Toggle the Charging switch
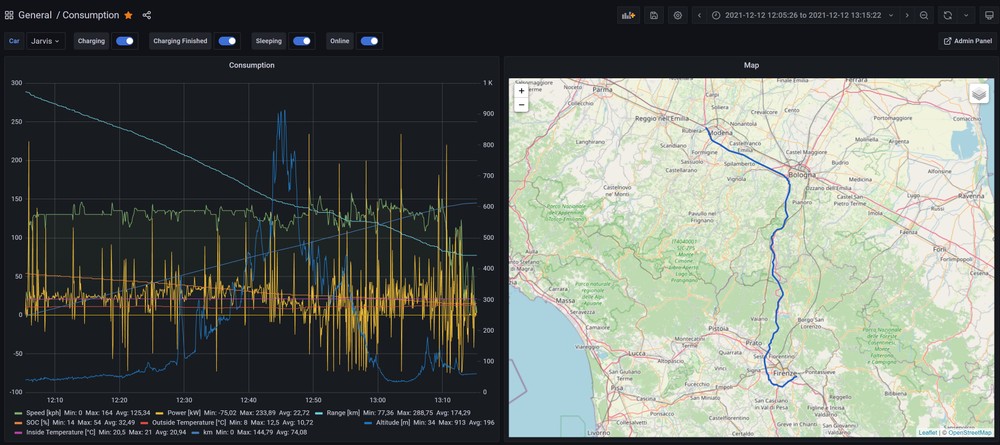Screen dimensions: 1000x445 click(125, 41)
